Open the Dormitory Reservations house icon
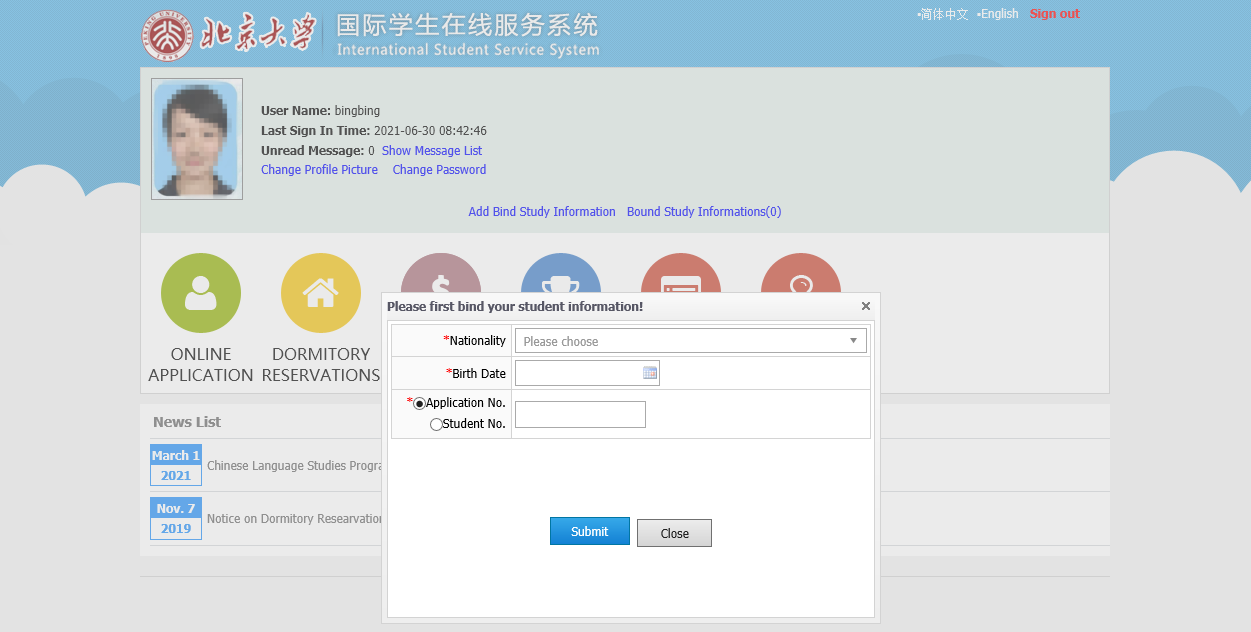 (x=321, y=293)
